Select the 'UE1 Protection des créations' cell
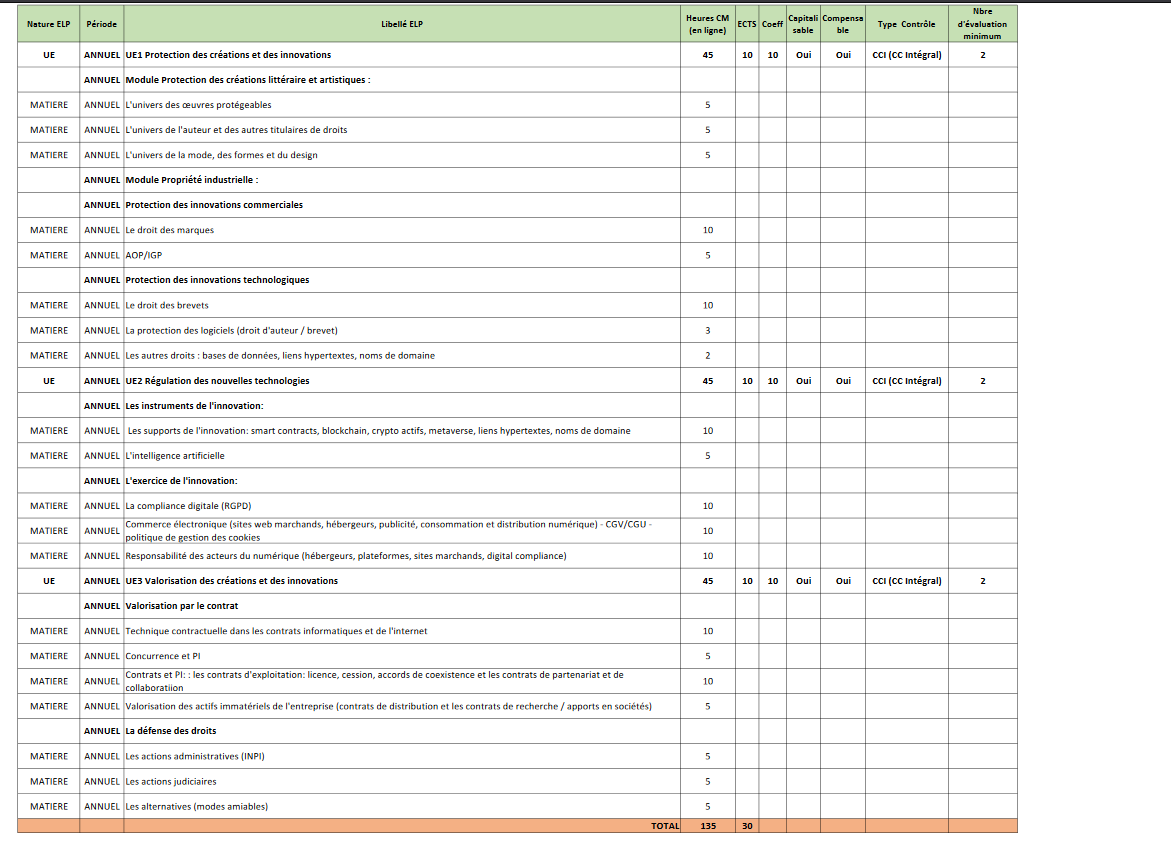 [x=228, y=55]
